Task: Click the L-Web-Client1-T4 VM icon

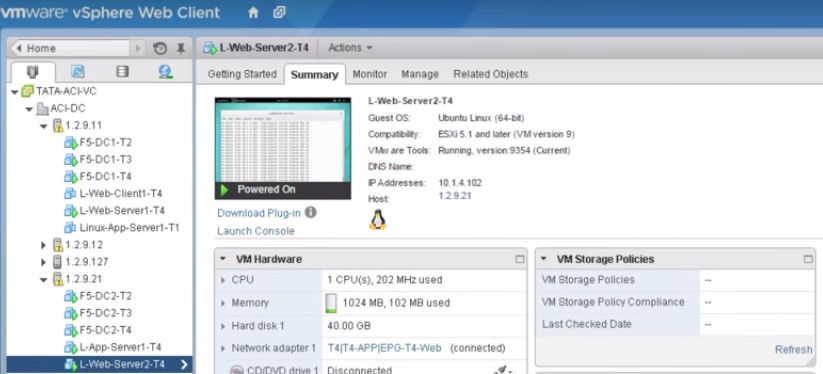Action: click(70, 194)
